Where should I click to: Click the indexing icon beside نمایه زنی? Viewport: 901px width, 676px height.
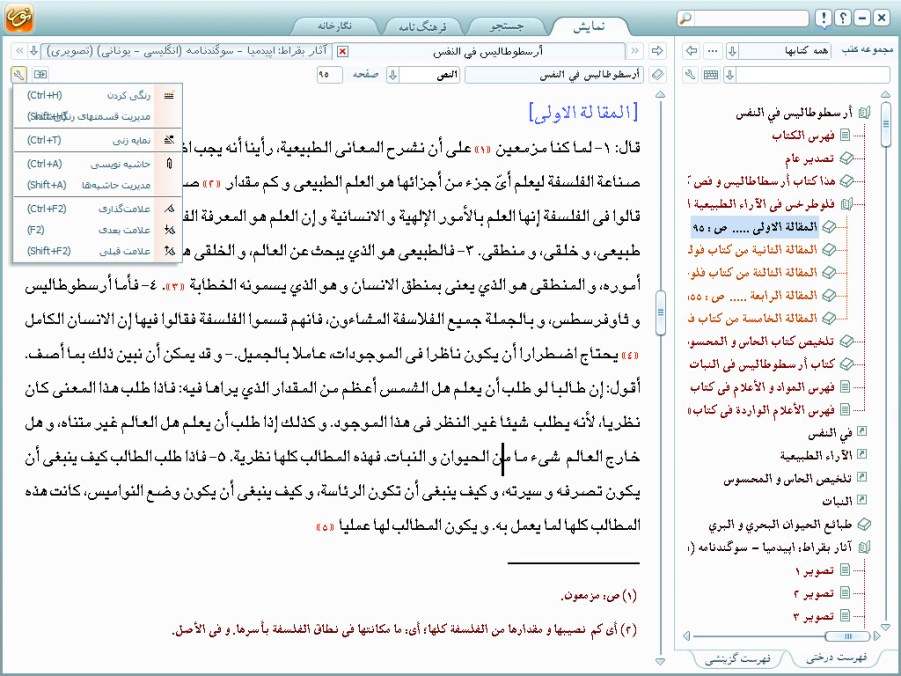coord(168,140)
